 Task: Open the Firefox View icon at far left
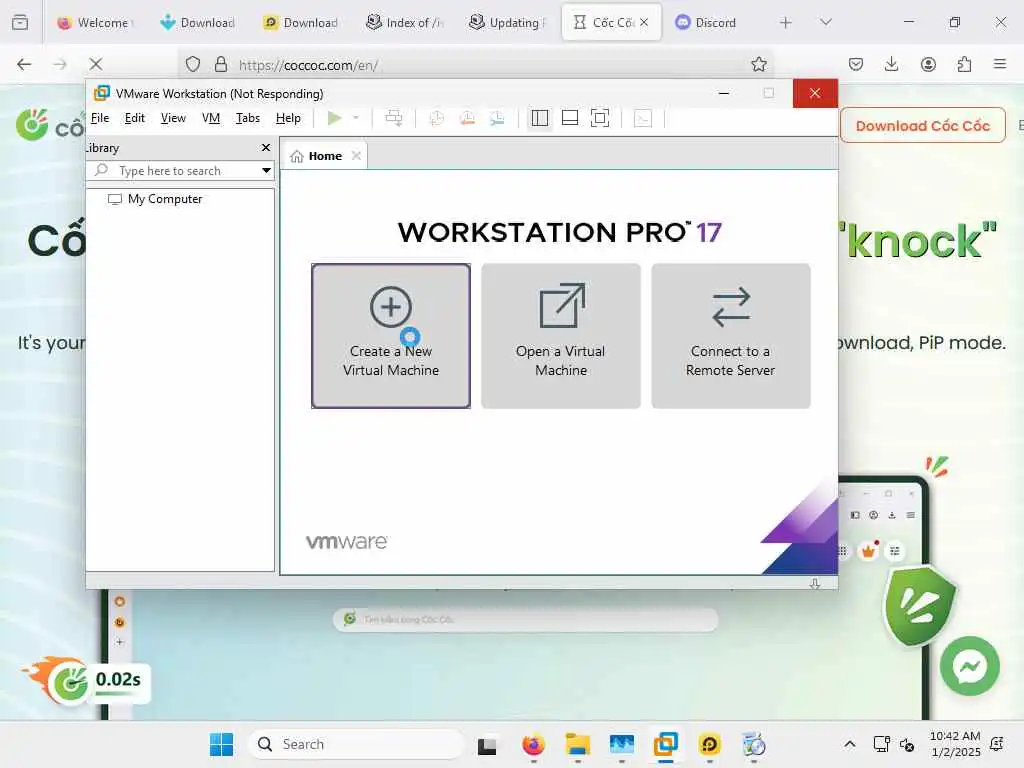pyautogui.click(x=20, y=22)
